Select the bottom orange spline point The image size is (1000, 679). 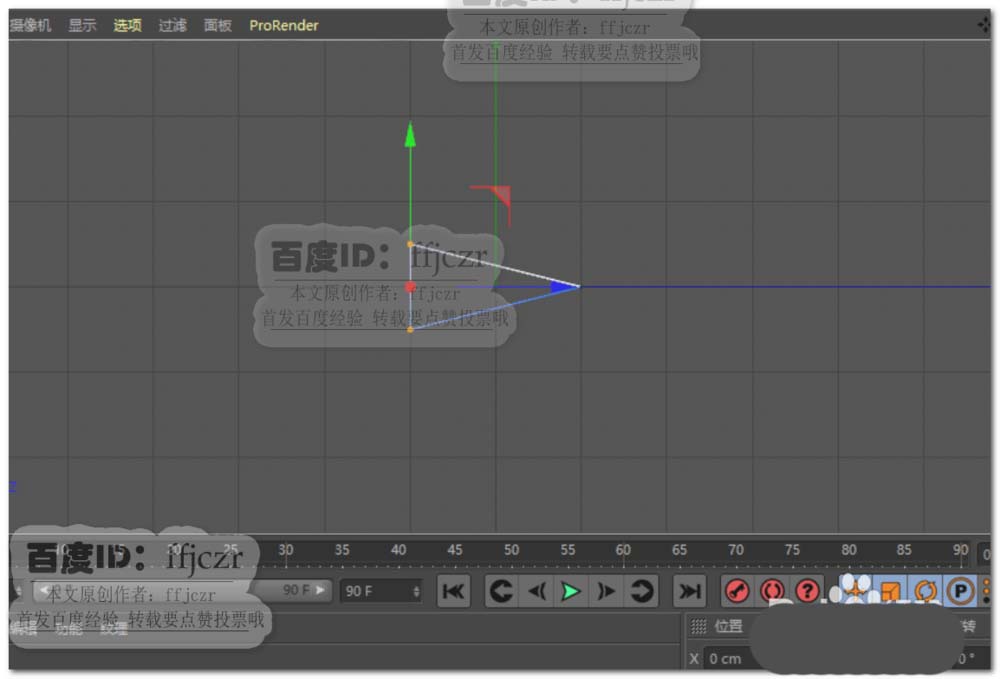410,330
